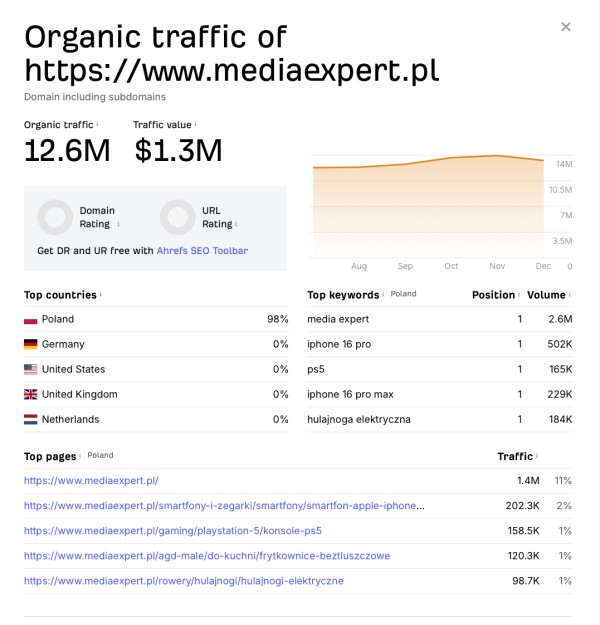Click the orange traffic trend chart area
Viewport: 600px width, 625px height.
[428, 206]
